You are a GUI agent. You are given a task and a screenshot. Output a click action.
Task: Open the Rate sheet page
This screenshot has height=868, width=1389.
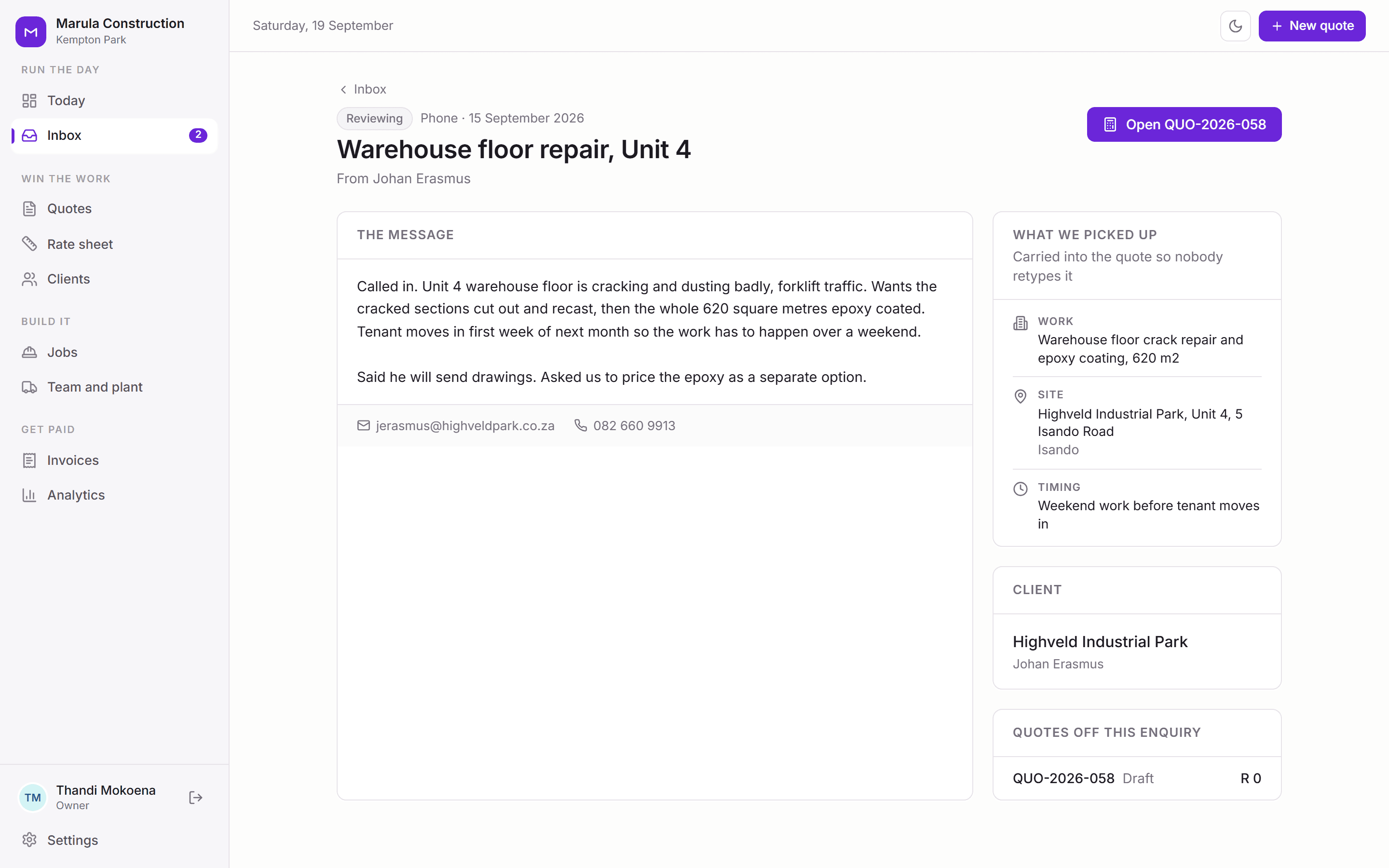[114, 244]
